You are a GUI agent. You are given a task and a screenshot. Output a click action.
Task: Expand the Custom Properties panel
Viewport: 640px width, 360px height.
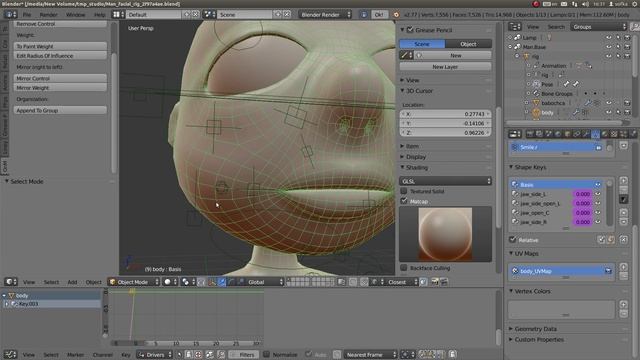point(538,339)
